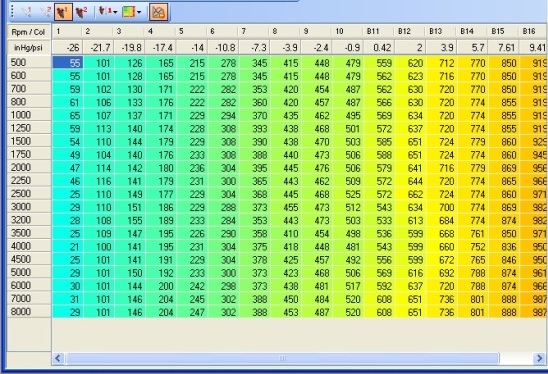Image resolution: width=548 pixels, height=374 pixels.
Task: Select column header 1
Action: [67, 31]
